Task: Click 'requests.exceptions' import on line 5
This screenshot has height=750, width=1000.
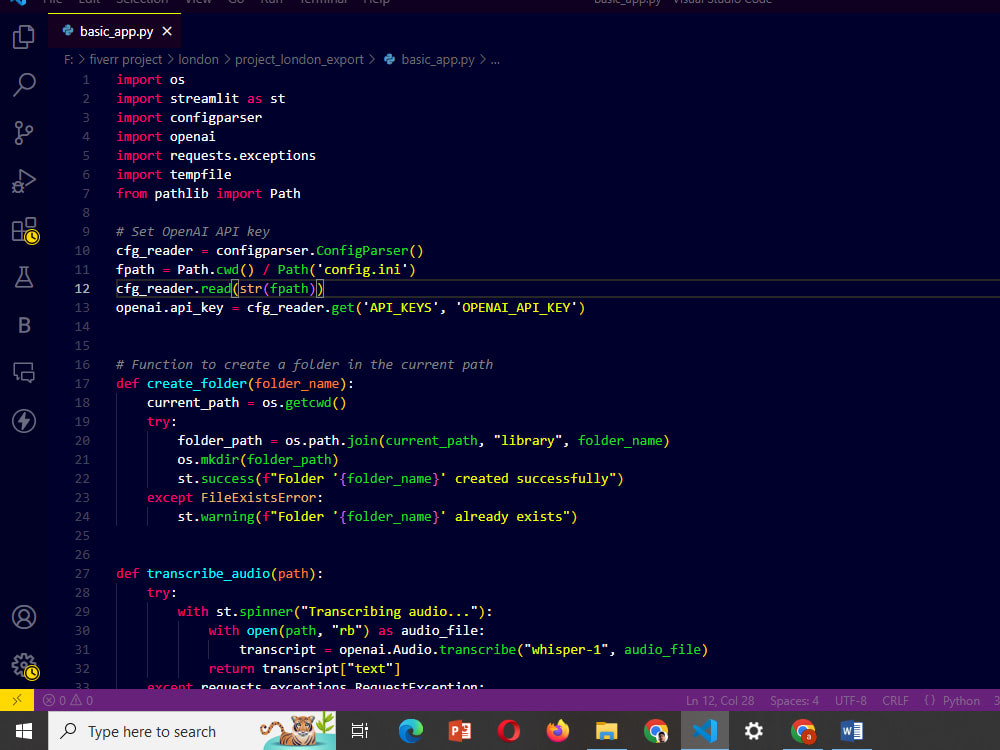Action: point(242,156)
